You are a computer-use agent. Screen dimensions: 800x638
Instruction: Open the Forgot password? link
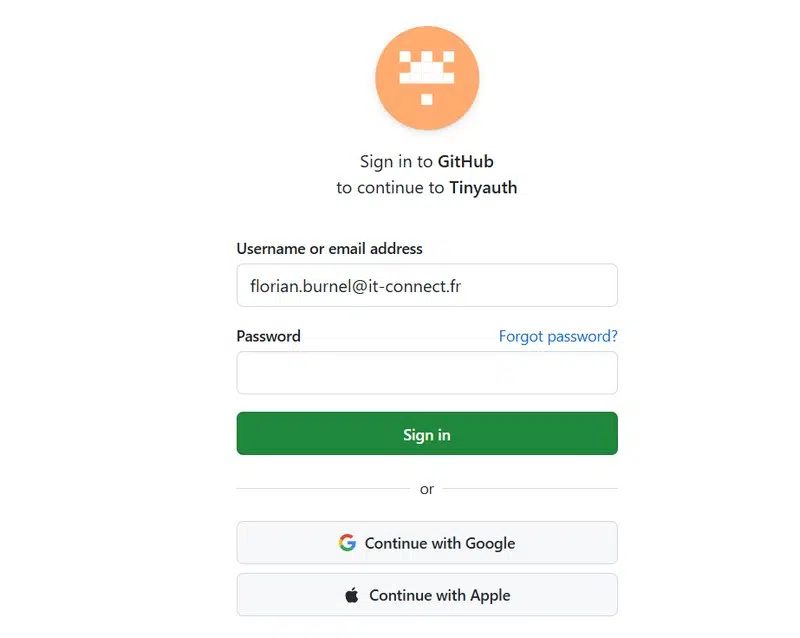[x=558, y=336]
